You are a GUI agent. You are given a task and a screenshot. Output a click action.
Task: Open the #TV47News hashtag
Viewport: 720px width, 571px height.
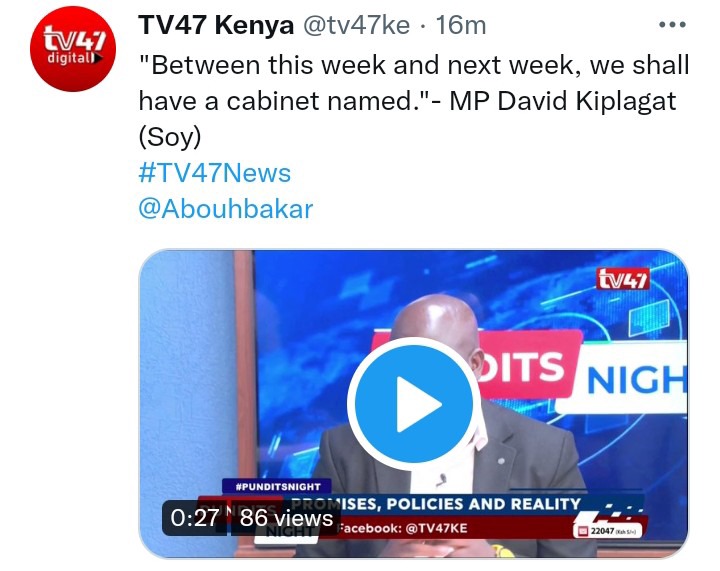coord(214,173)
